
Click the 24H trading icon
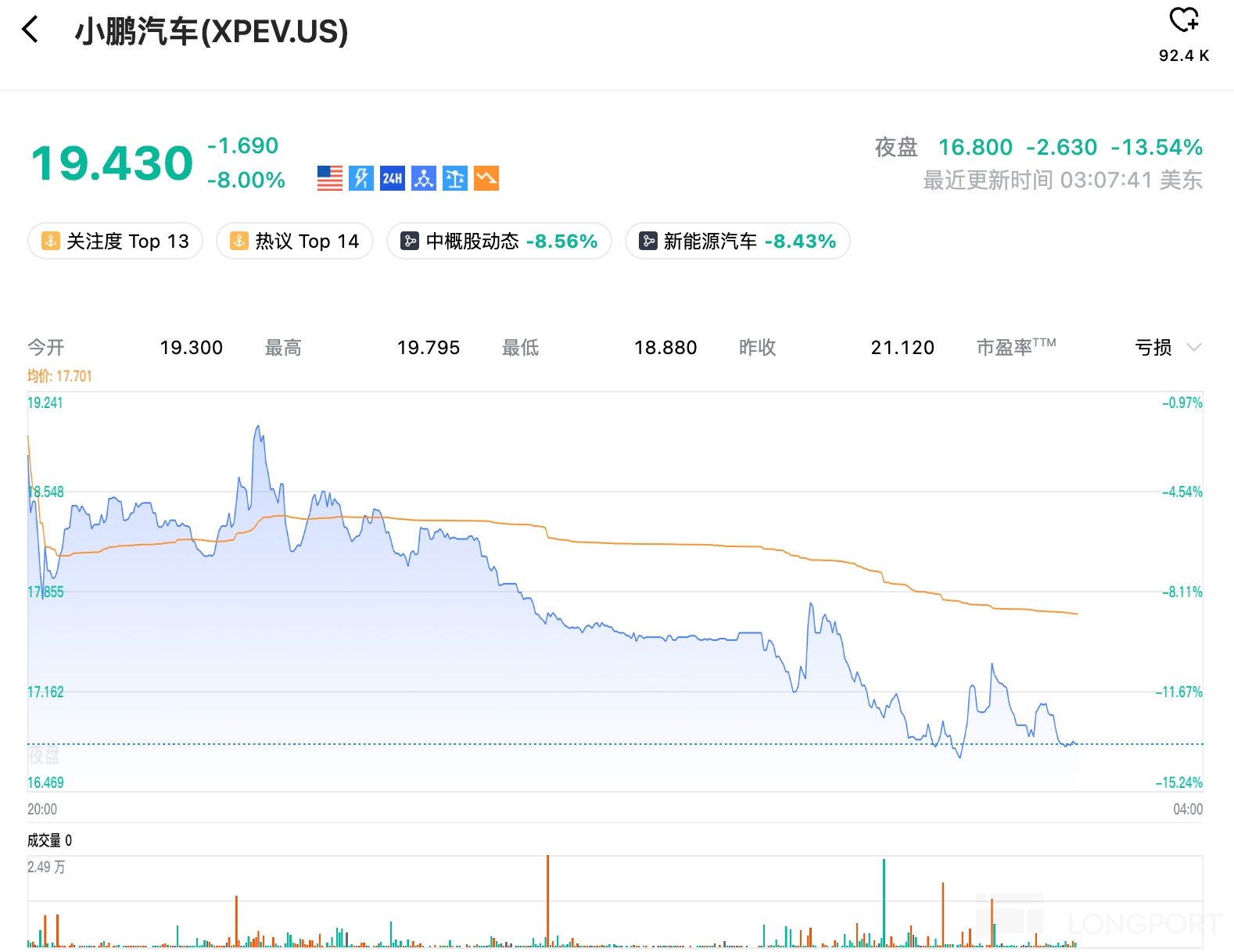[x=393, y=178]
